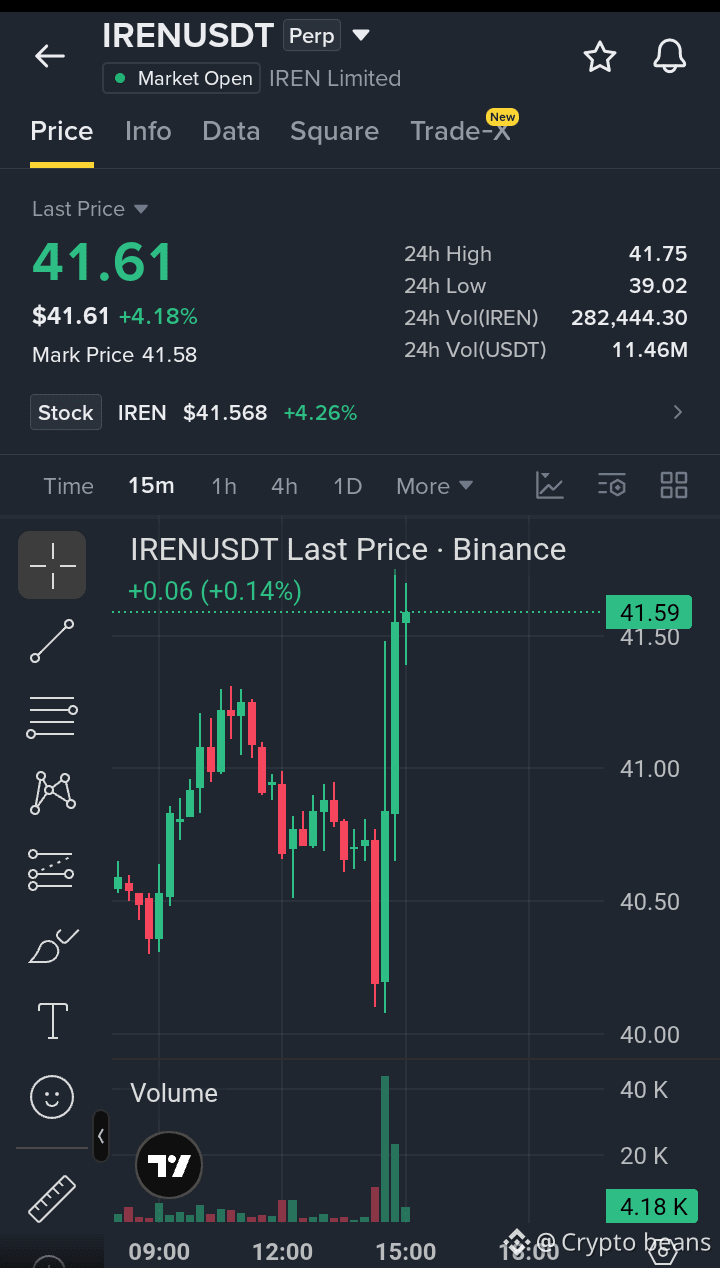The image size is (720, 1268).
Task: Open the IREN stock details chevron
Action: tap(679, 412)
